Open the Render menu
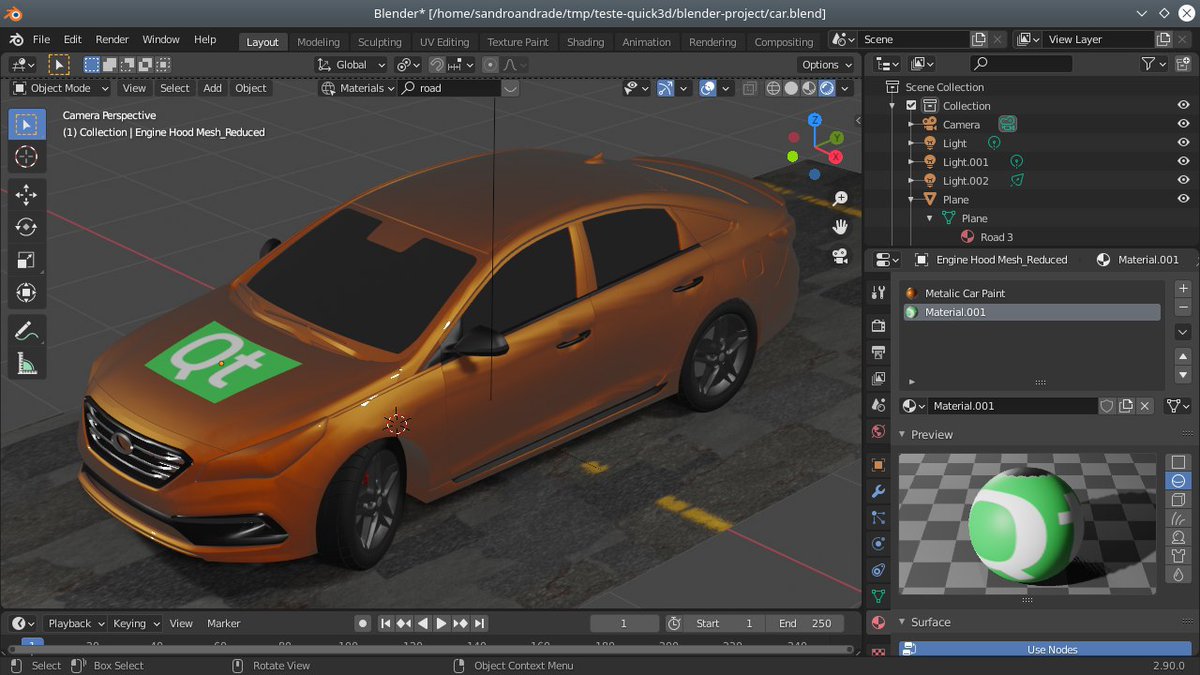Screen dimensions: 1200x675 point(112,39)
